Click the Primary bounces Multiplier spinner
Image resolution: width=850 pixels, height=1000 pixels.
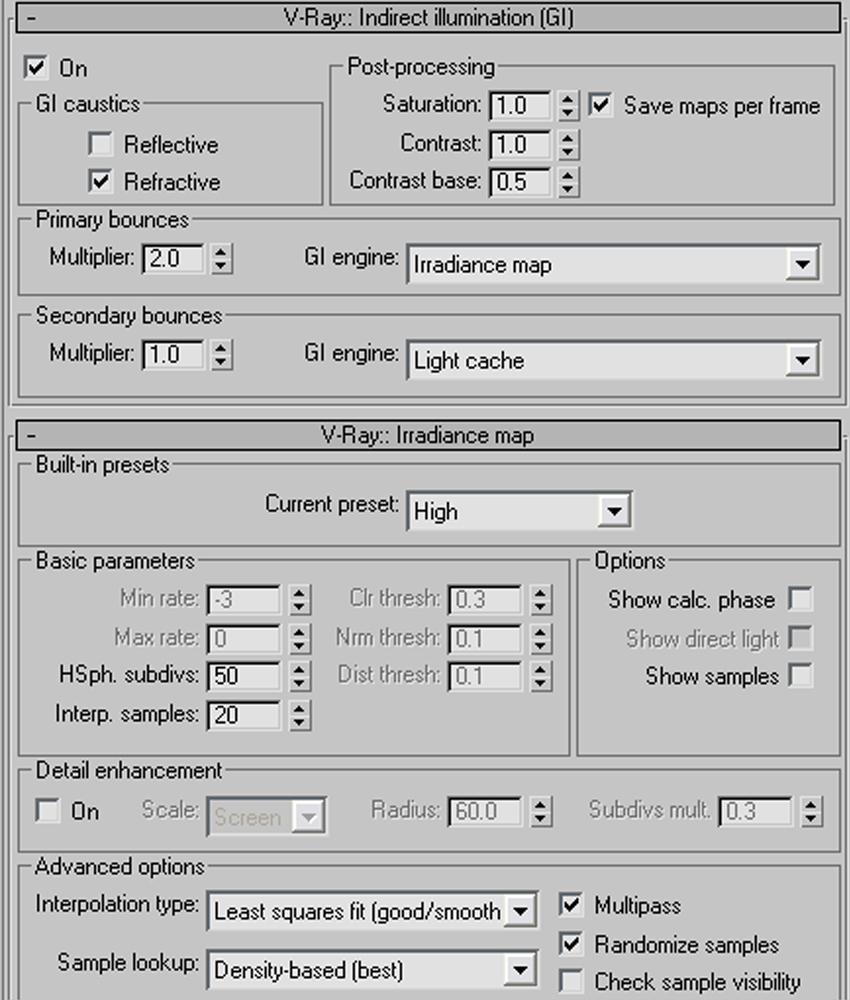pyautogui.click(x=221, y=258)
